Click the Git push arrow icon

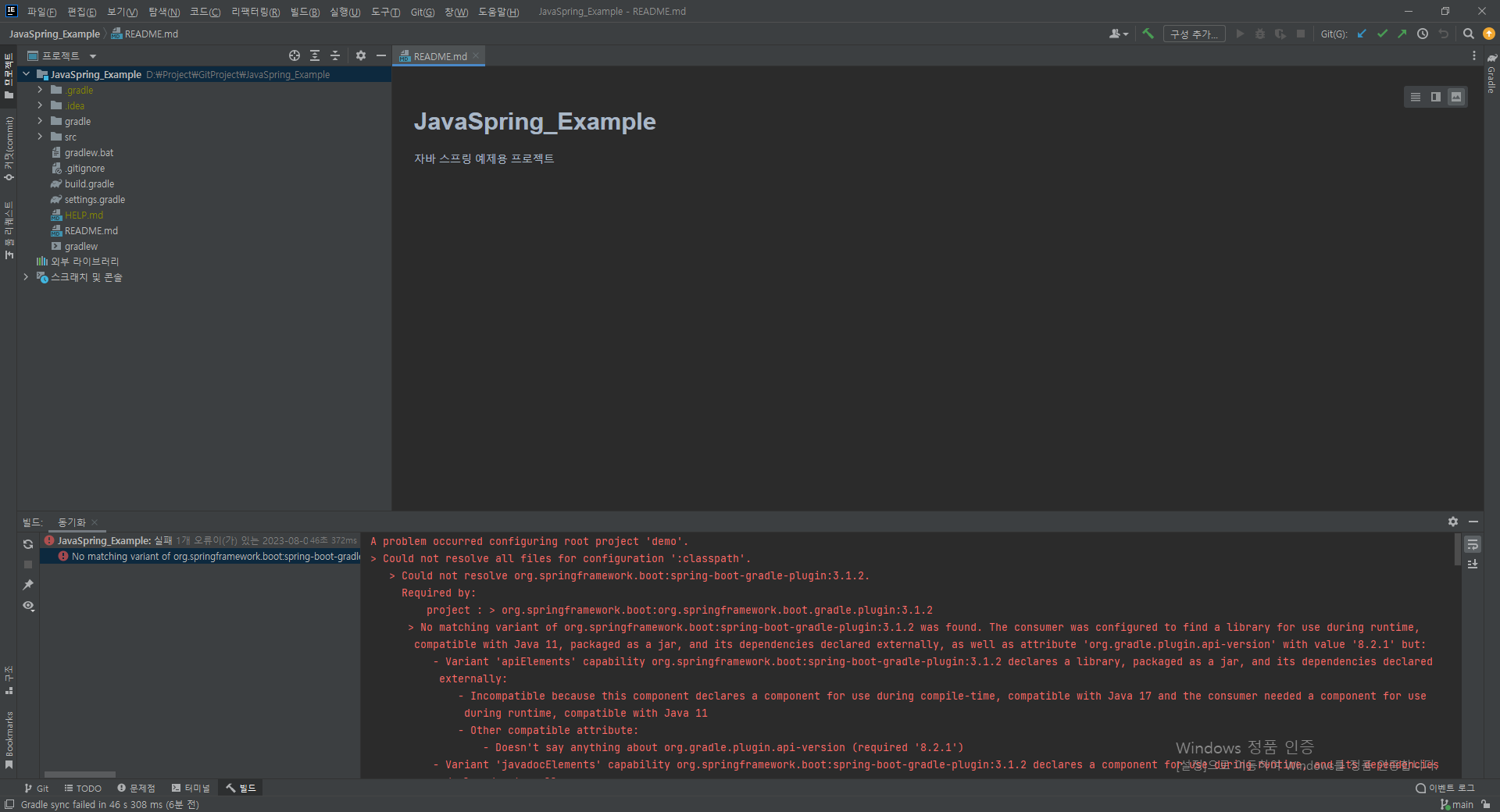pos(1402,34)
